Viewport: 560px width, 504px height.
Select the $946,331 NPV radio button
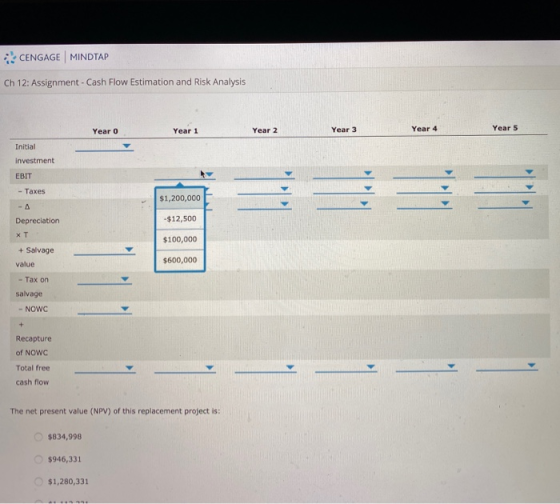[38, 459]
